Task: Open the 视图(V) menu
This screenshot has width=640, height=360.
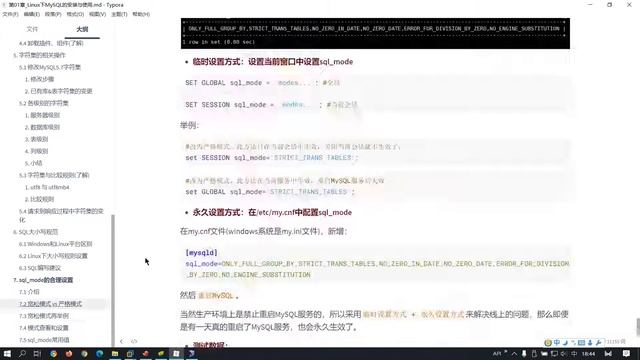Action: pos(97,14)
